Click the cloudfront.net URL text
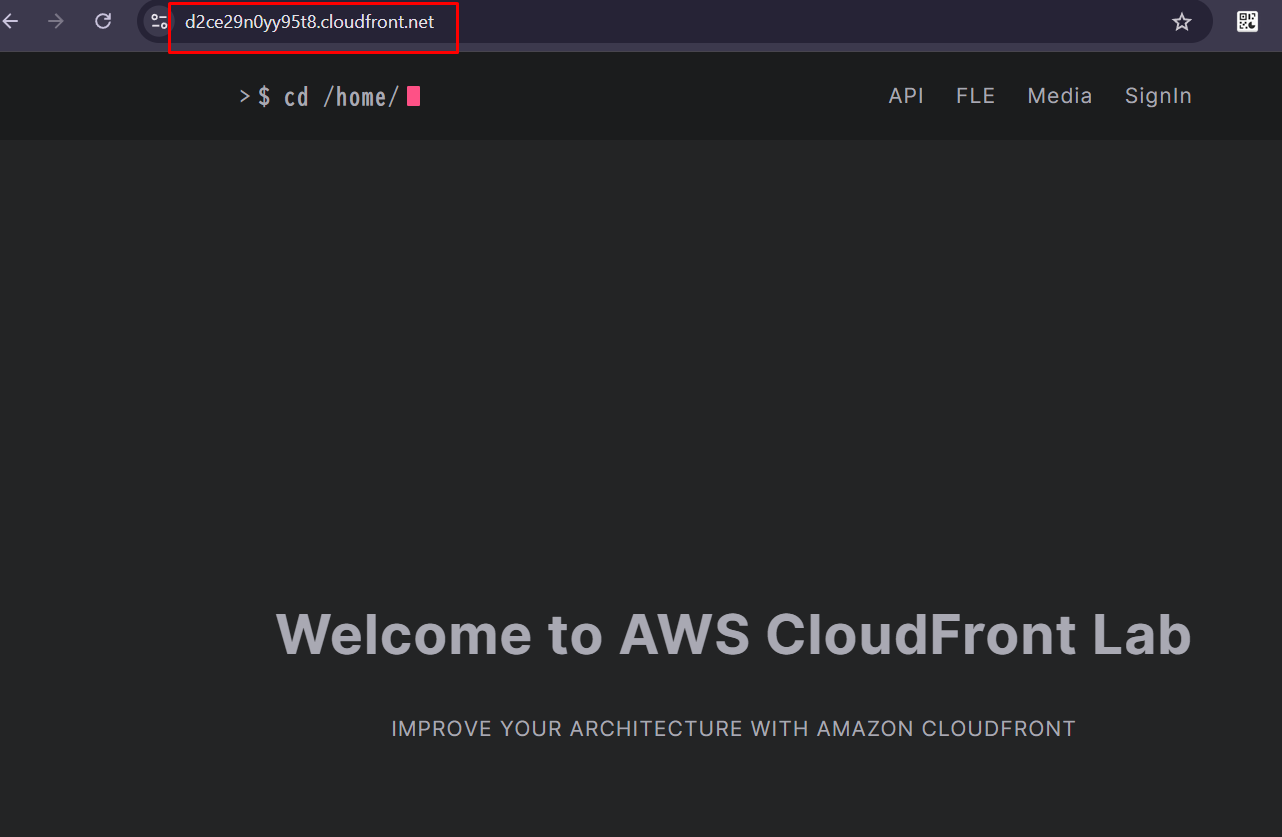Viewport: 1282px width, 837px height. pyautogui.click(x=309, y=22)
